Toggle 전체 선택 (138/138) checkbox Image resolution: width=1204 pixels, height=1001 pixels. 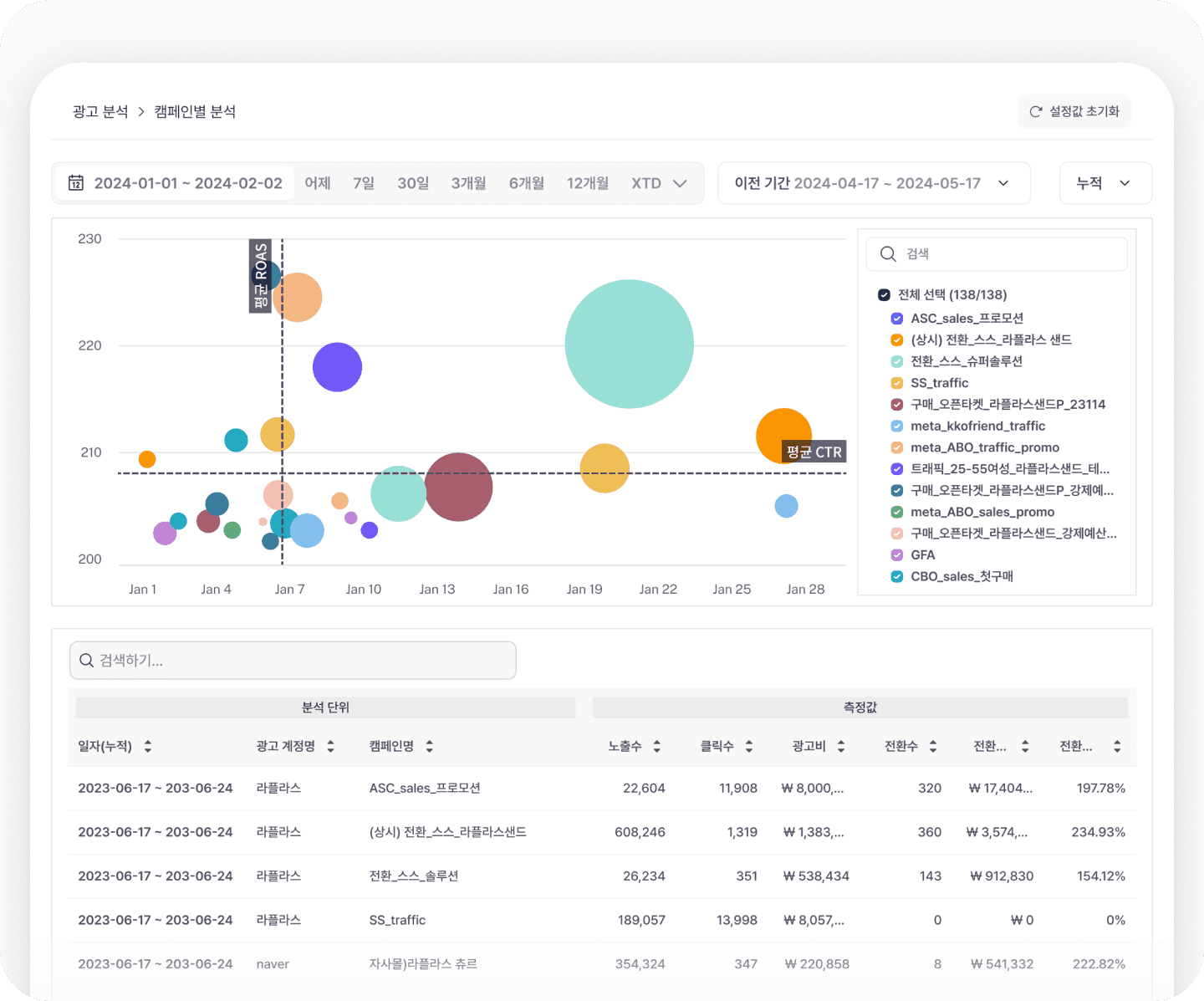click(884, 294)
